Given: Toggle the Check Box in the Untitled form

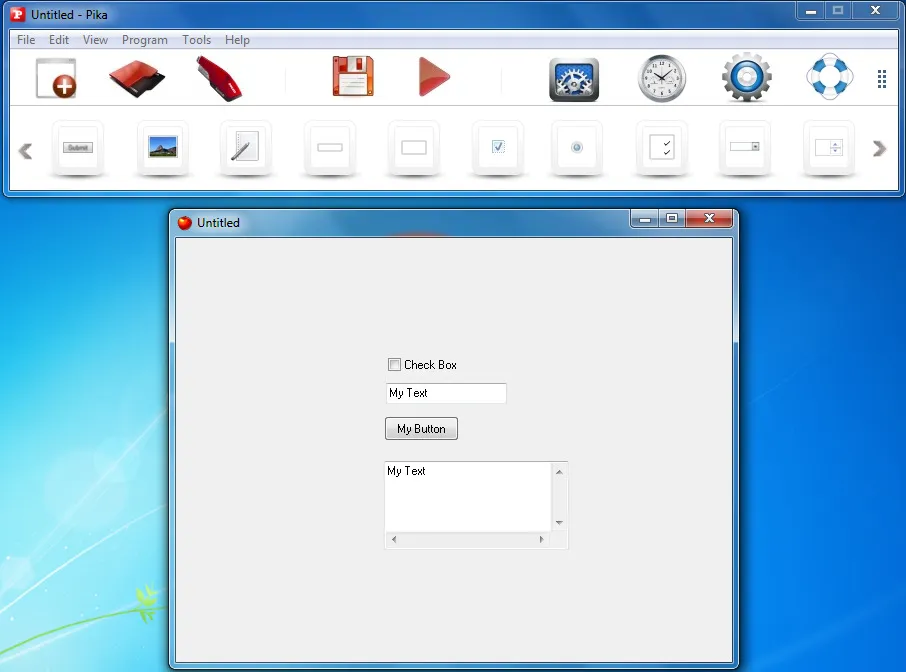Looking at the screenshot, I should pos(394,365).
